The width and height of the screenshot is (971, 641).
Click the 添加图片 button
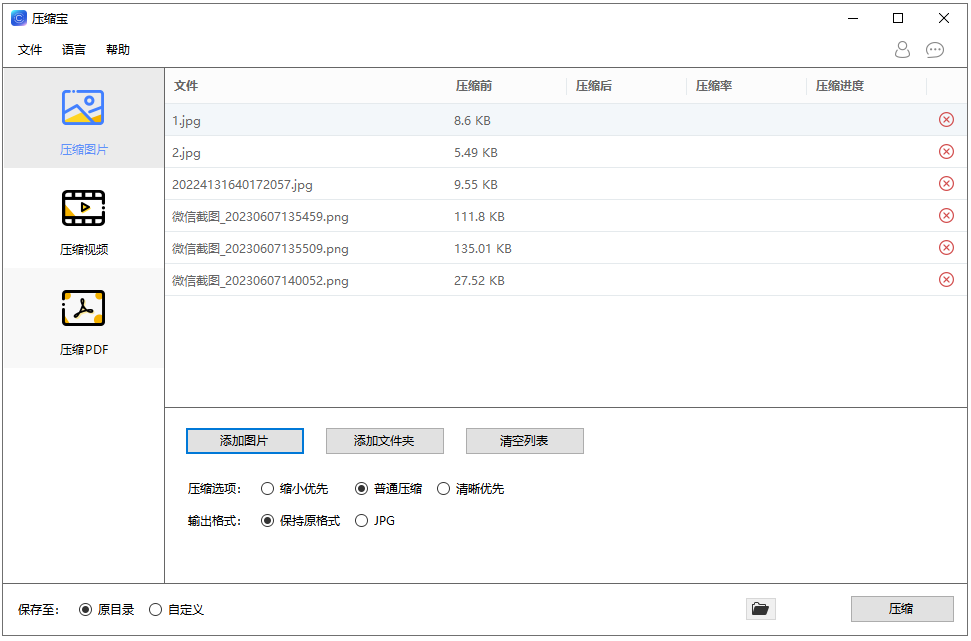[x=244, y=441]
